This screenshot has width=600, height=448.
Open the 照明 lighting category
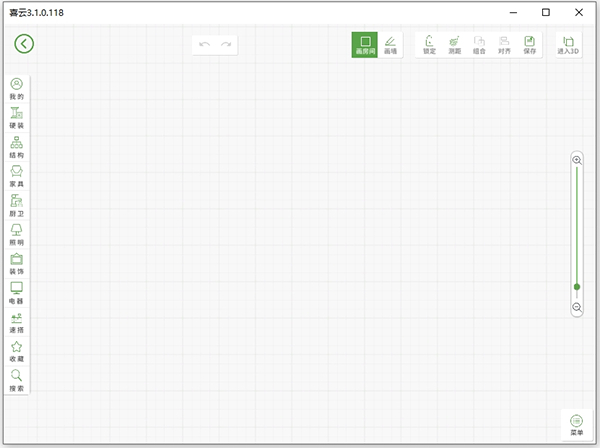(16, 235)
